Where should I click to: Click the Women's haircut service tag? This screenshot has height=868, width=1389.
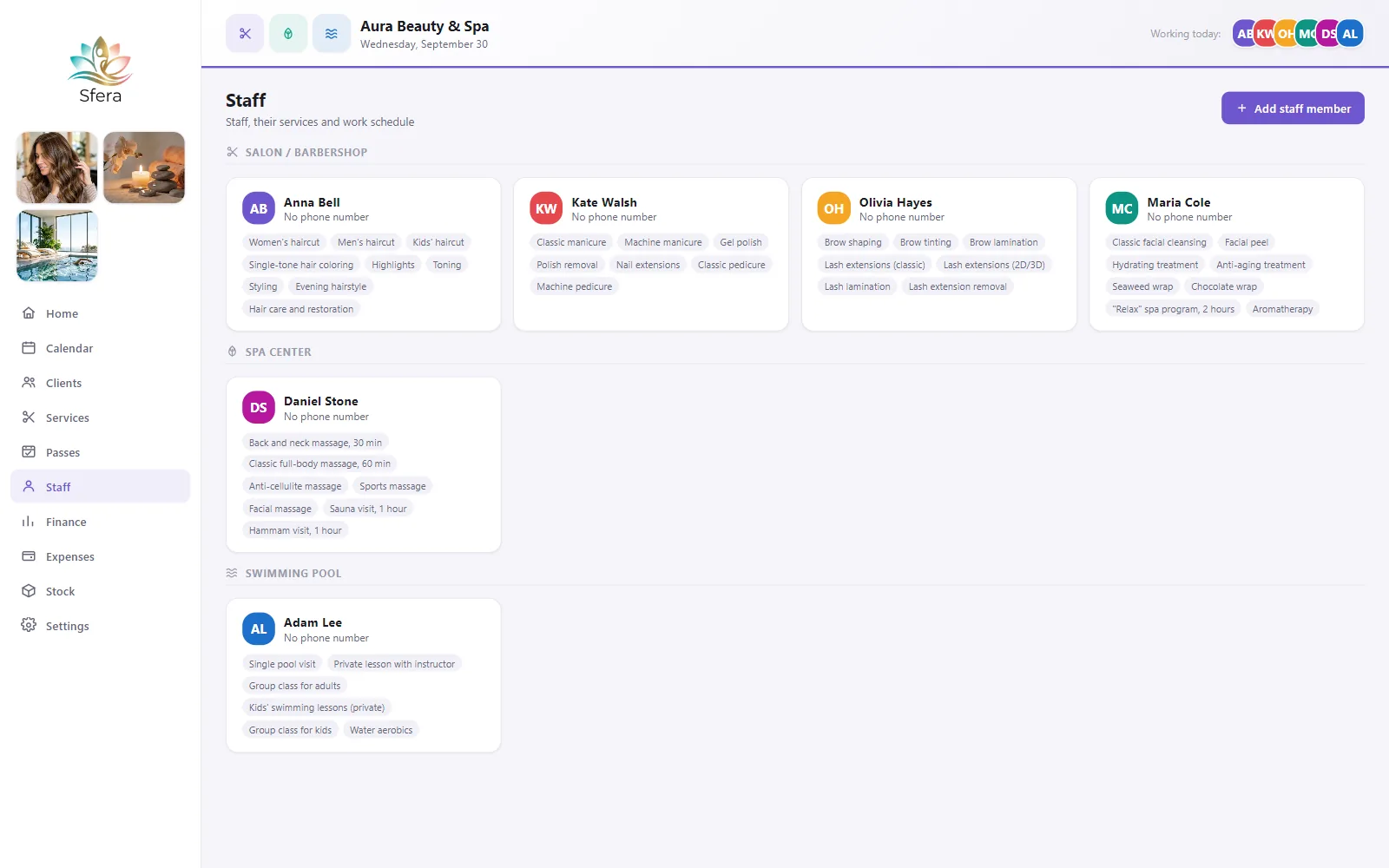pyautogui.click(x=284, y=242)
